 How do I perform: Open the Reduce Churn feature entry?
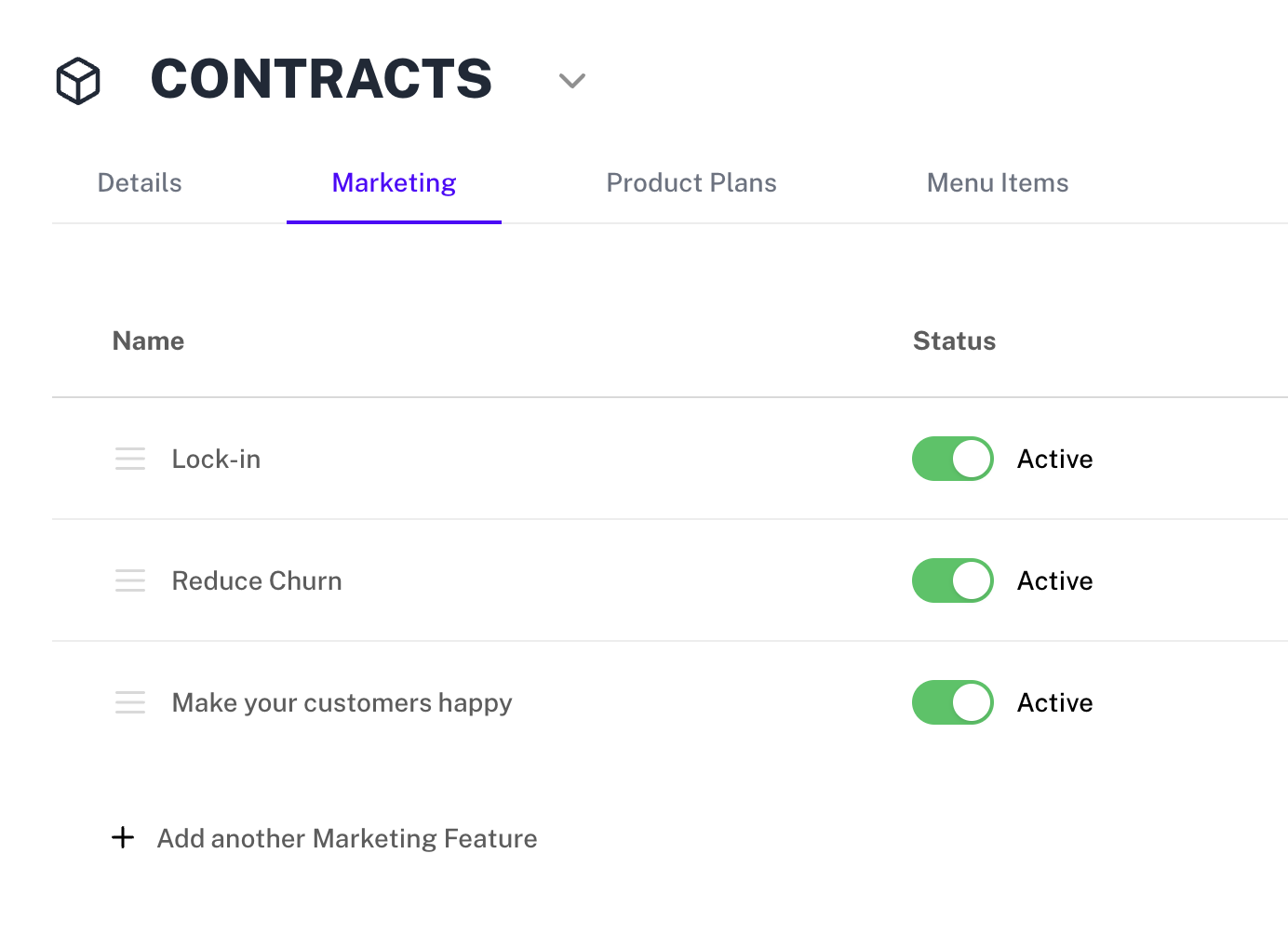(x=257, y=580)
